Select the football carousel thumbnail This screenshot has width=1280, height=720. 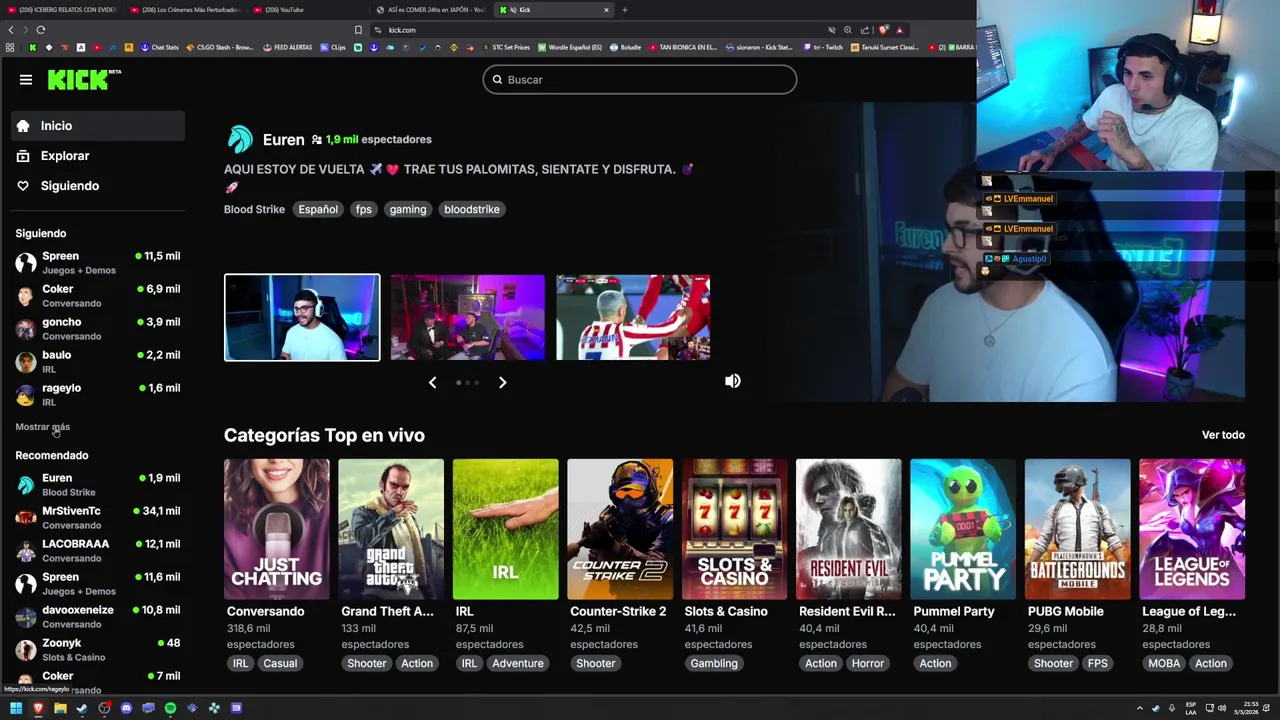[633, 317]
